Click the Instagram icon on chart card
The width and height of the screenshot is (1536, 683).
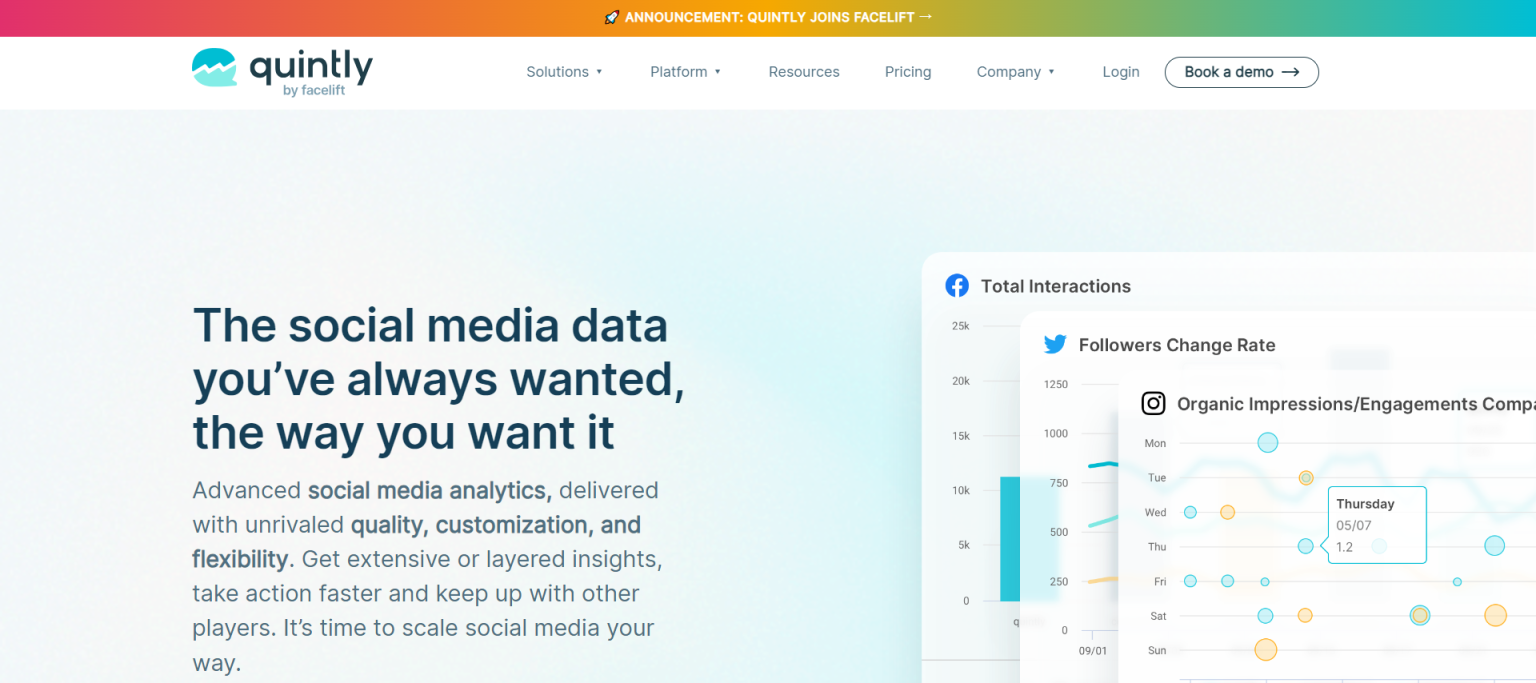(x=1154, y=403)
